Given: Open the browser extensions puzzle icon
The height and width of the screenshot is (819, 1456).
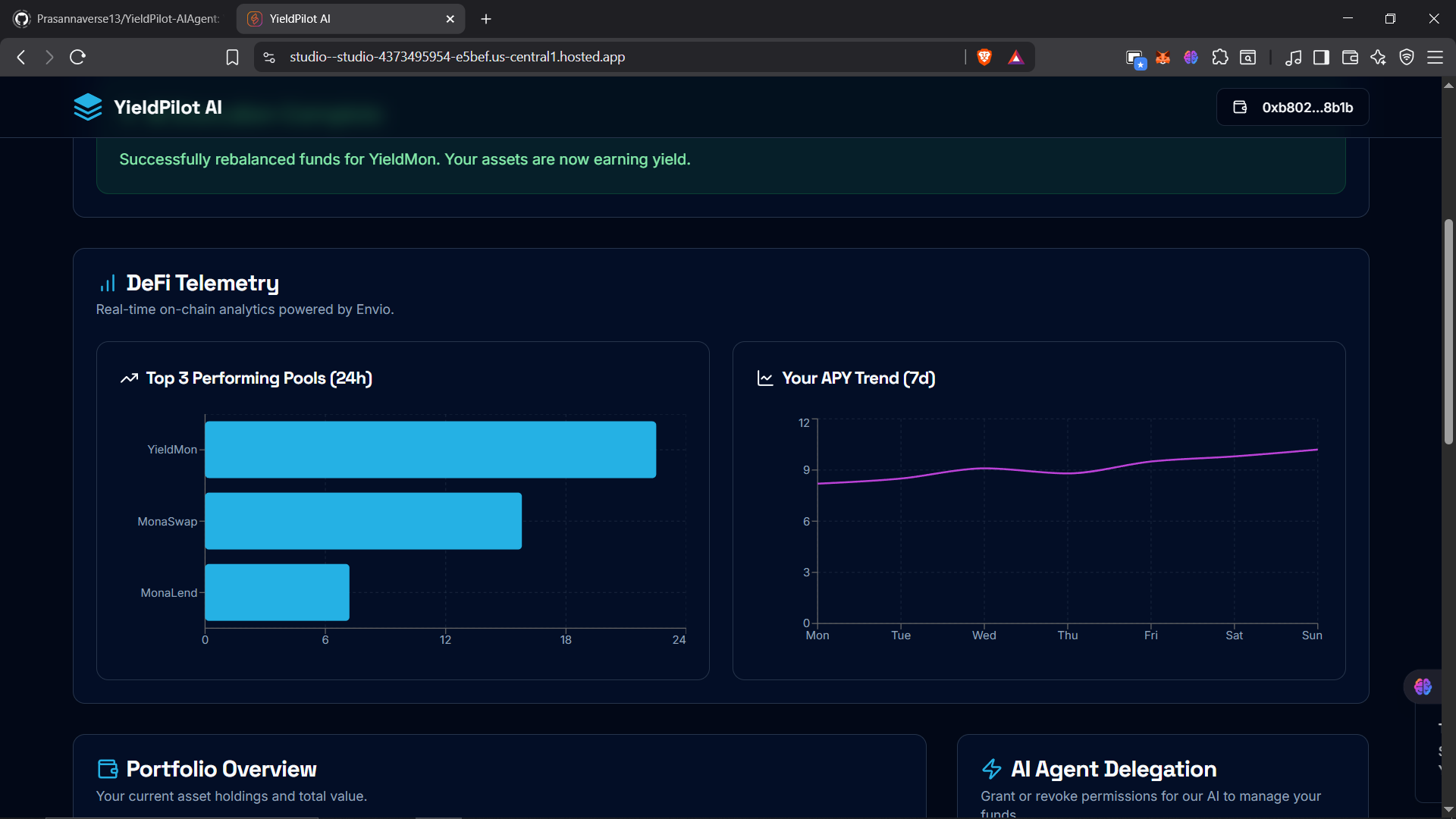Looking at the screenshot, I should coord(1220,57).
